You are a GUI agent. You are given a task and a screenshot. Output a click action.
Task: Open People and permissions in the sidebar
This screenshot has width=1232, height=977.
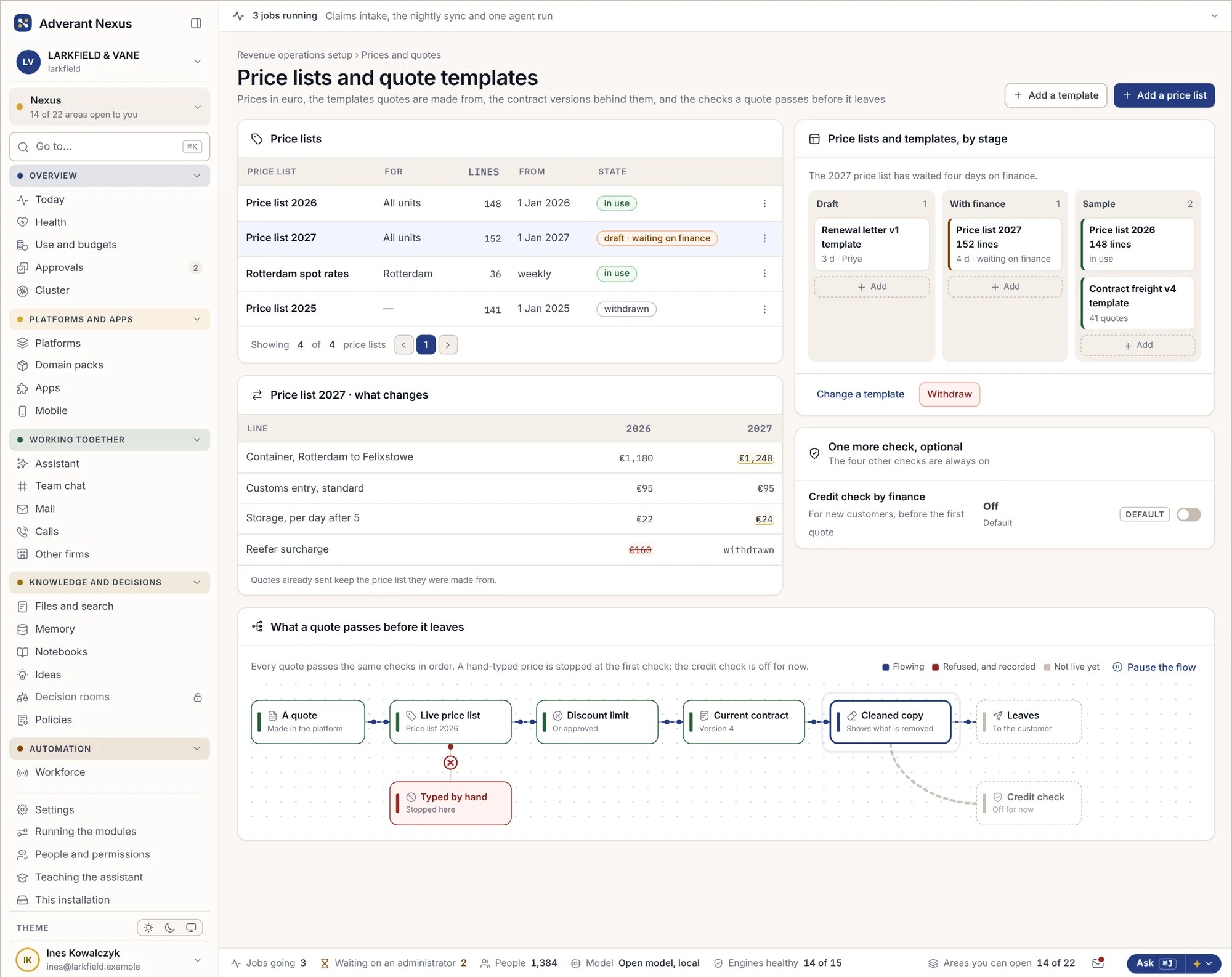coord(110,854)
